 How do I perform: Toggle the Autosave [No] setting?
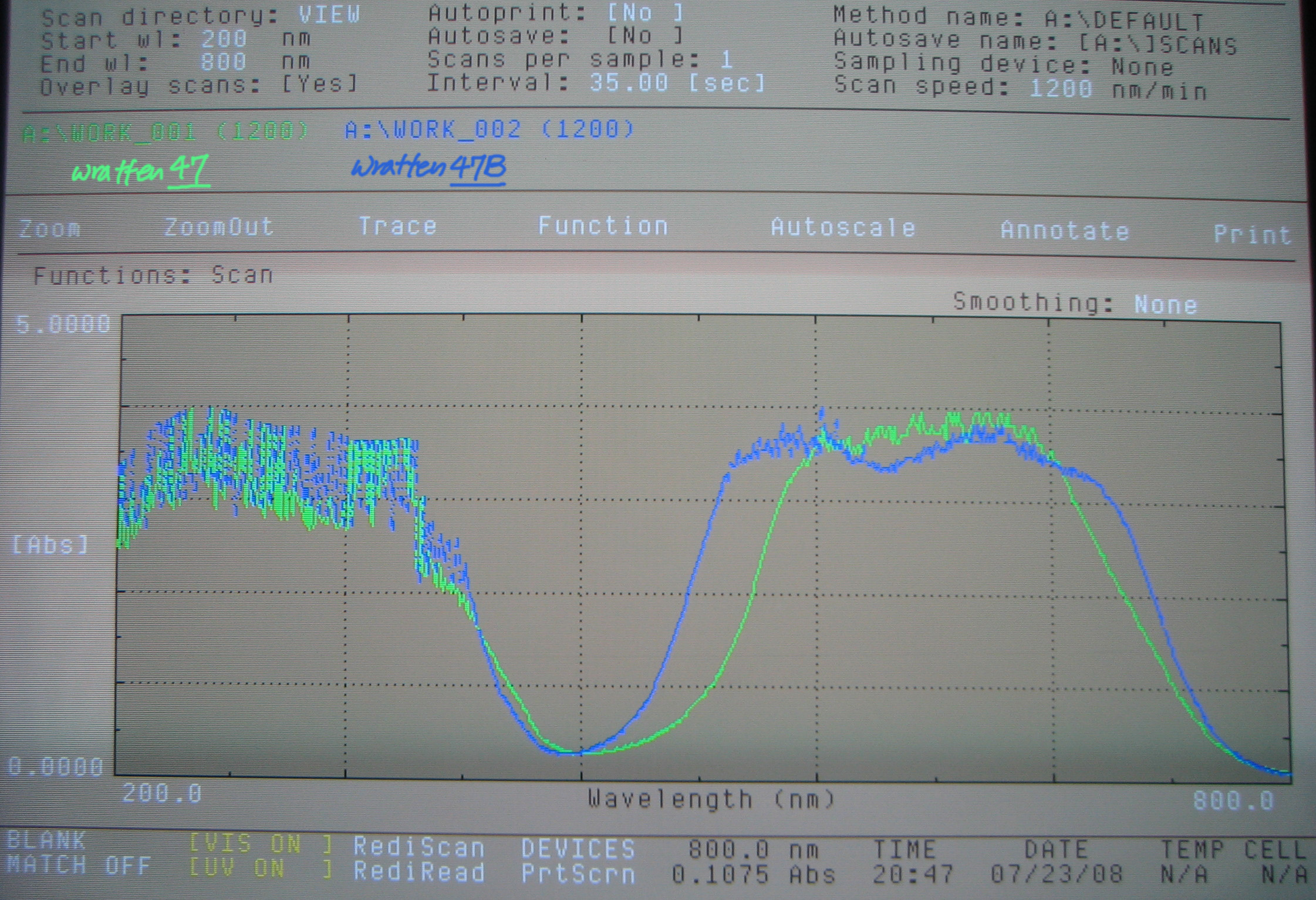[646, 36]
